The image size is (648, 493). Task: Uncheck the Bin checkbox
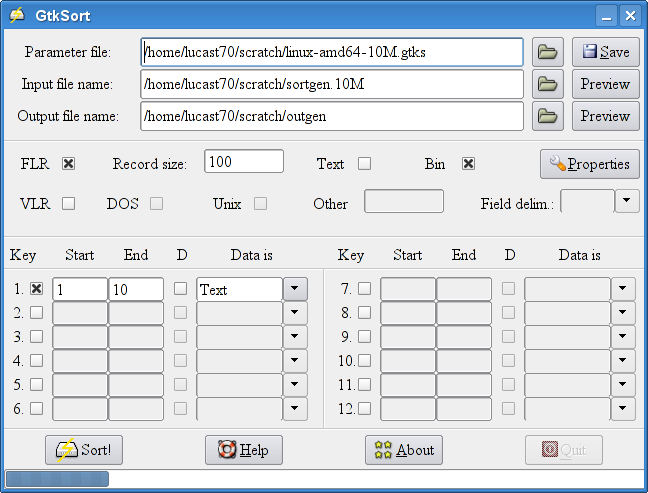click(x=468, y=164)
